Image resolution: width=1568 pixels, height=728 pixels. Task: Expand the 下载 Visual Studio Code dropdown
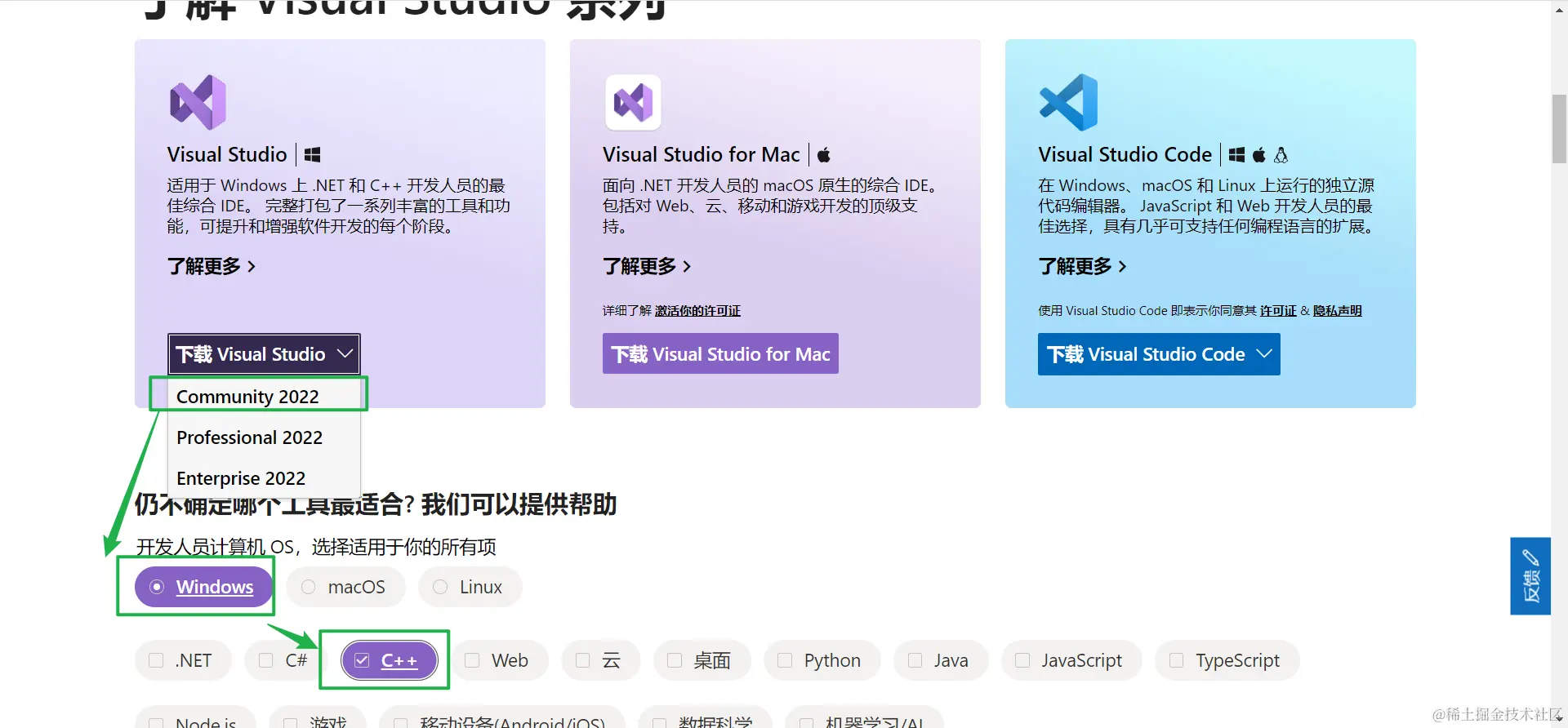[x=1159, y=354]
